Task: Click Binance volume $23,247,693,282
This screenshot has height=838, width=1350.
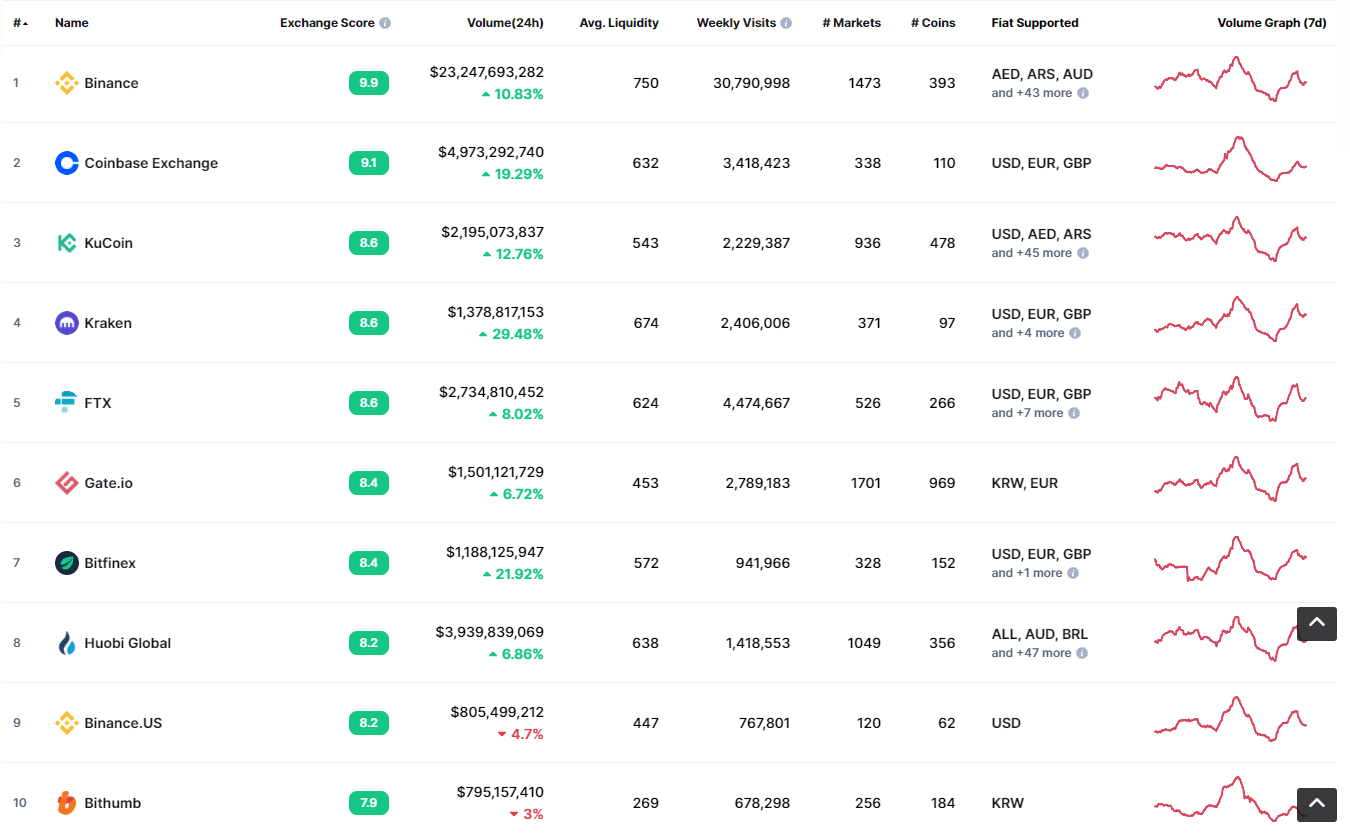Action: tap(487, 72)
